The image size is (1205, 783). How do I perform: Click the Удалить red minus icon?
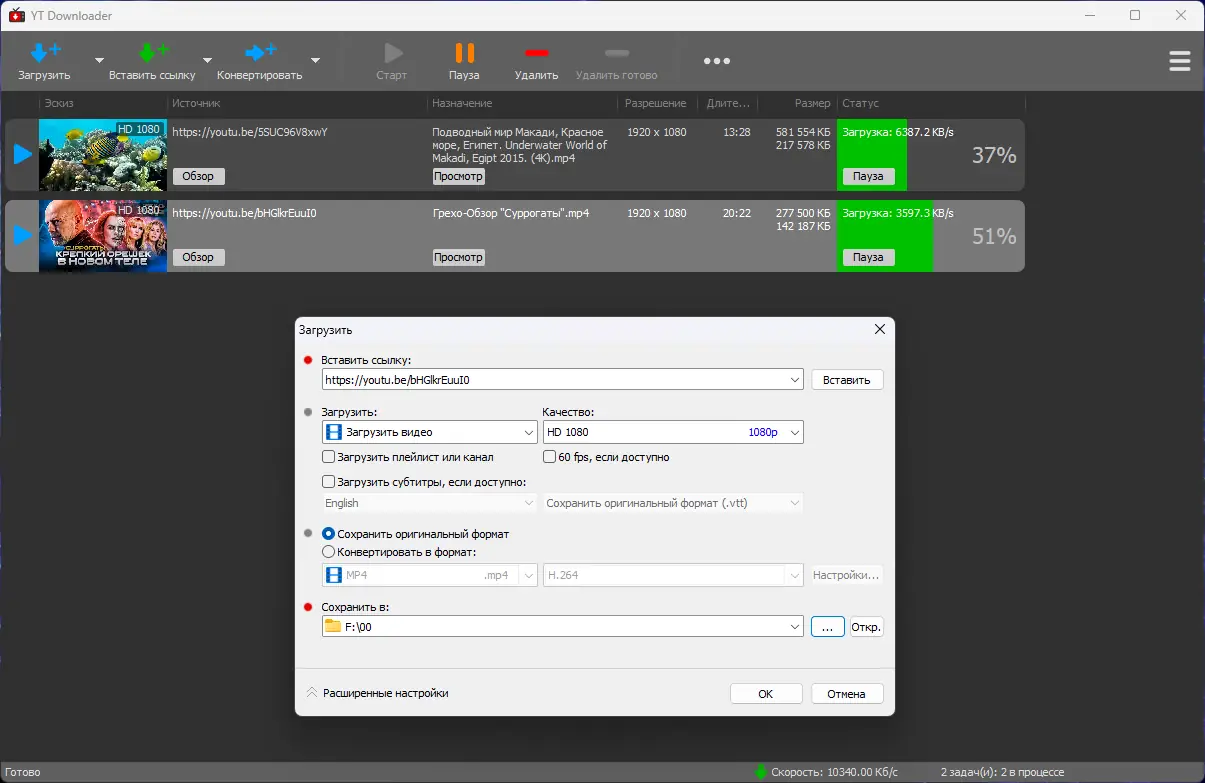pos(537,53)
